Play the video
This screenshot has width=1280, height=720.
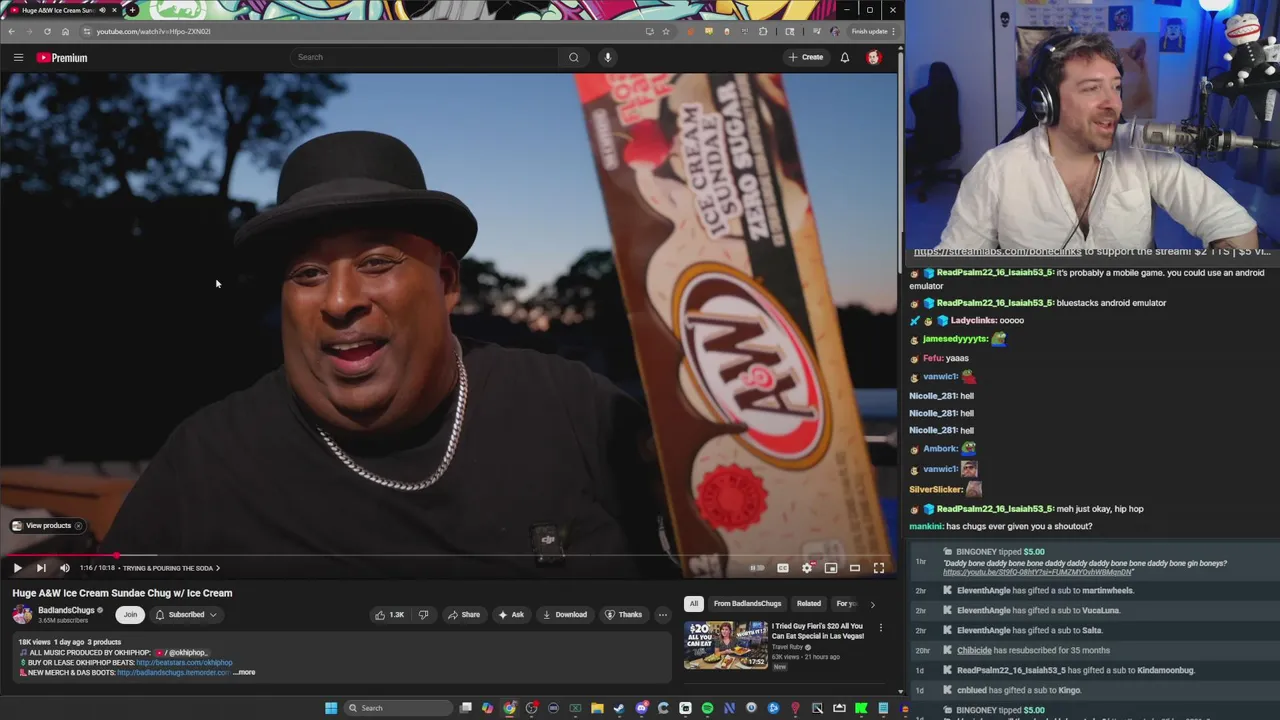17,568
